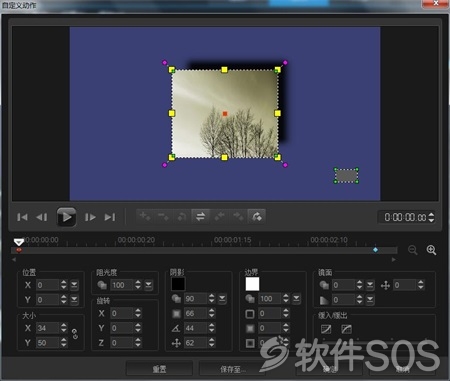The width and height of the screenshot is (450, 381).
Task: Jump to the start of the clip
Action: [x=22, y=217]
